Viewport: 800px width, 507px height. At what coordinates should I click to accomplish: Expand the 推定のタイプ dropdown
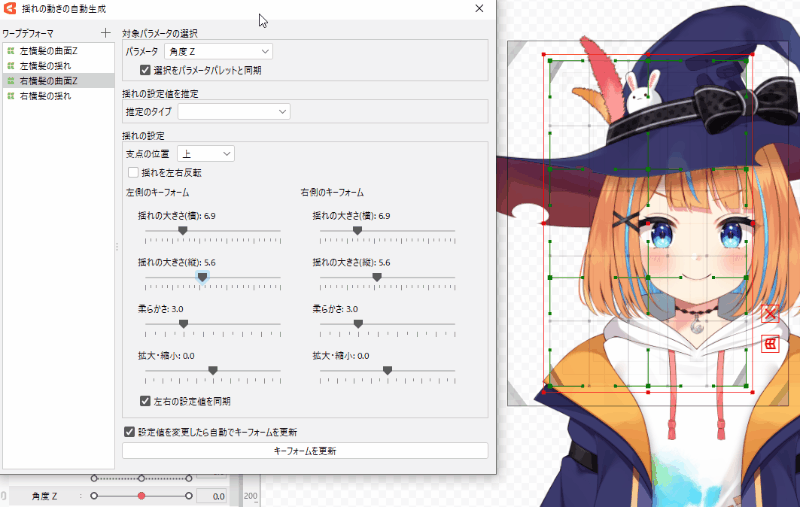tap(233, 112)
